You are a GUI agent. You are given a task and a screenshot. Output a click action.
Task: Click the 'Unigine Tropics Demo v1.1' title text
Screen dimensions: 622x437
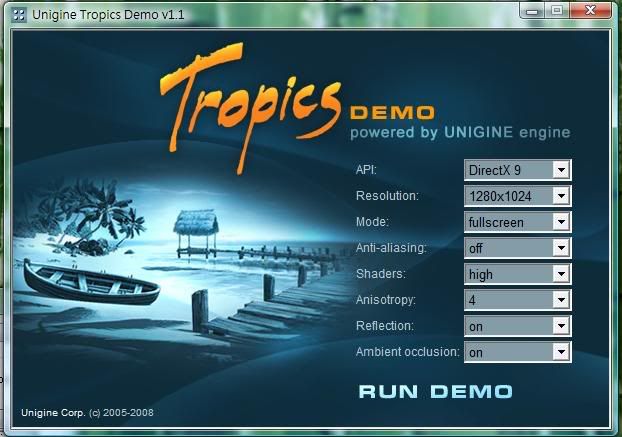click(x=108, y=15)
